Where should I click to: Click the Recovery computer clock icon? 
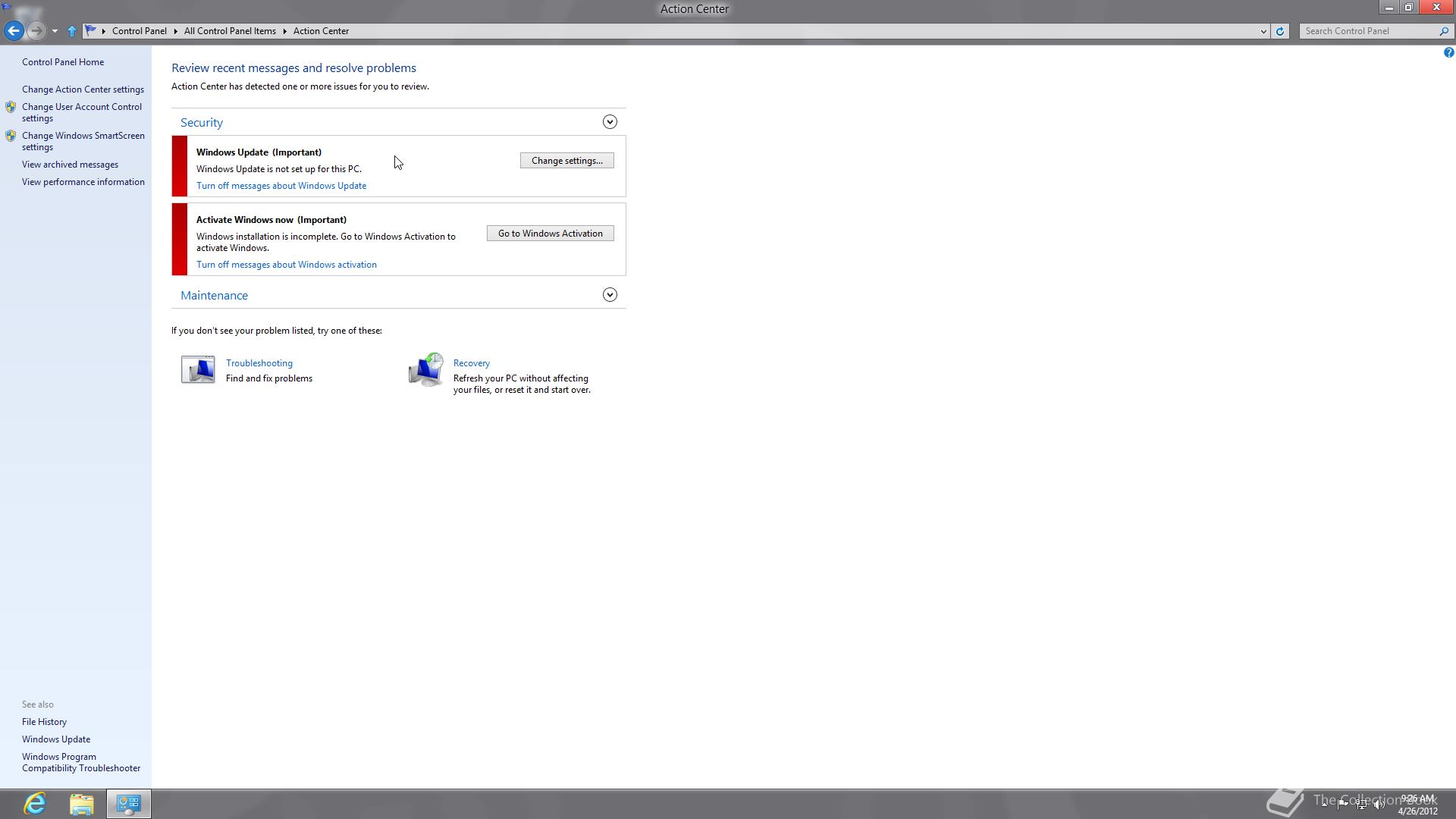426,369
